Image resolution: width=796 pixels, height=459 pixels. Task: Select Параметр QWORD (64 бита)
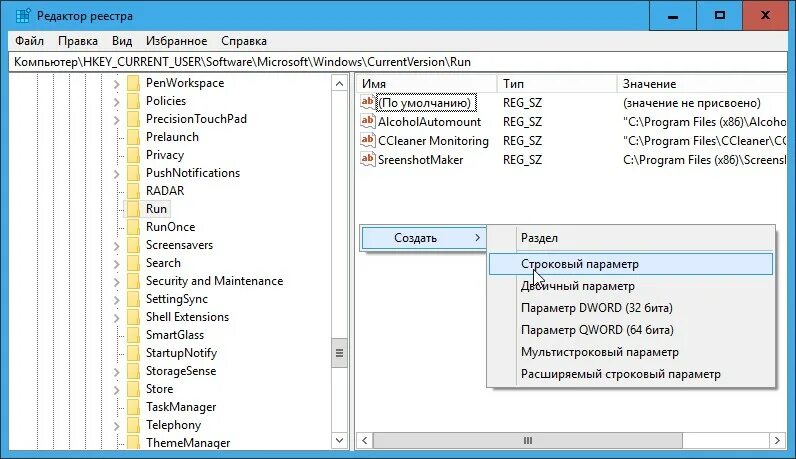[x=631, y=330]
